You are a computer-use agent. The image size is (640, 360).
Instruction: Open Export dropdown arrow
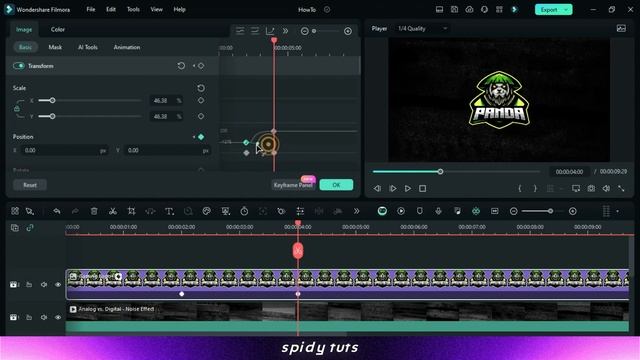[567, 9]
